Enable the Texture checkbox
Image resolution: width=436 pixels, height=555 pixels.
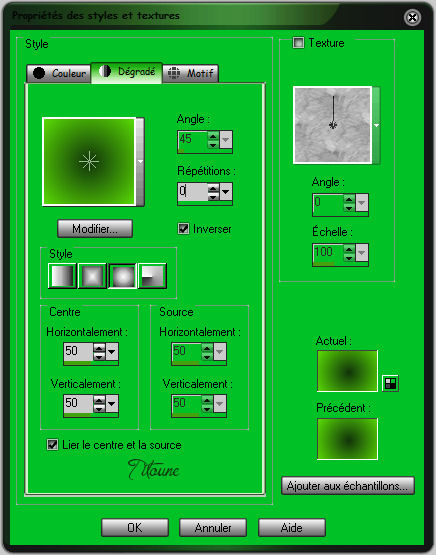(x=298, y=43)
